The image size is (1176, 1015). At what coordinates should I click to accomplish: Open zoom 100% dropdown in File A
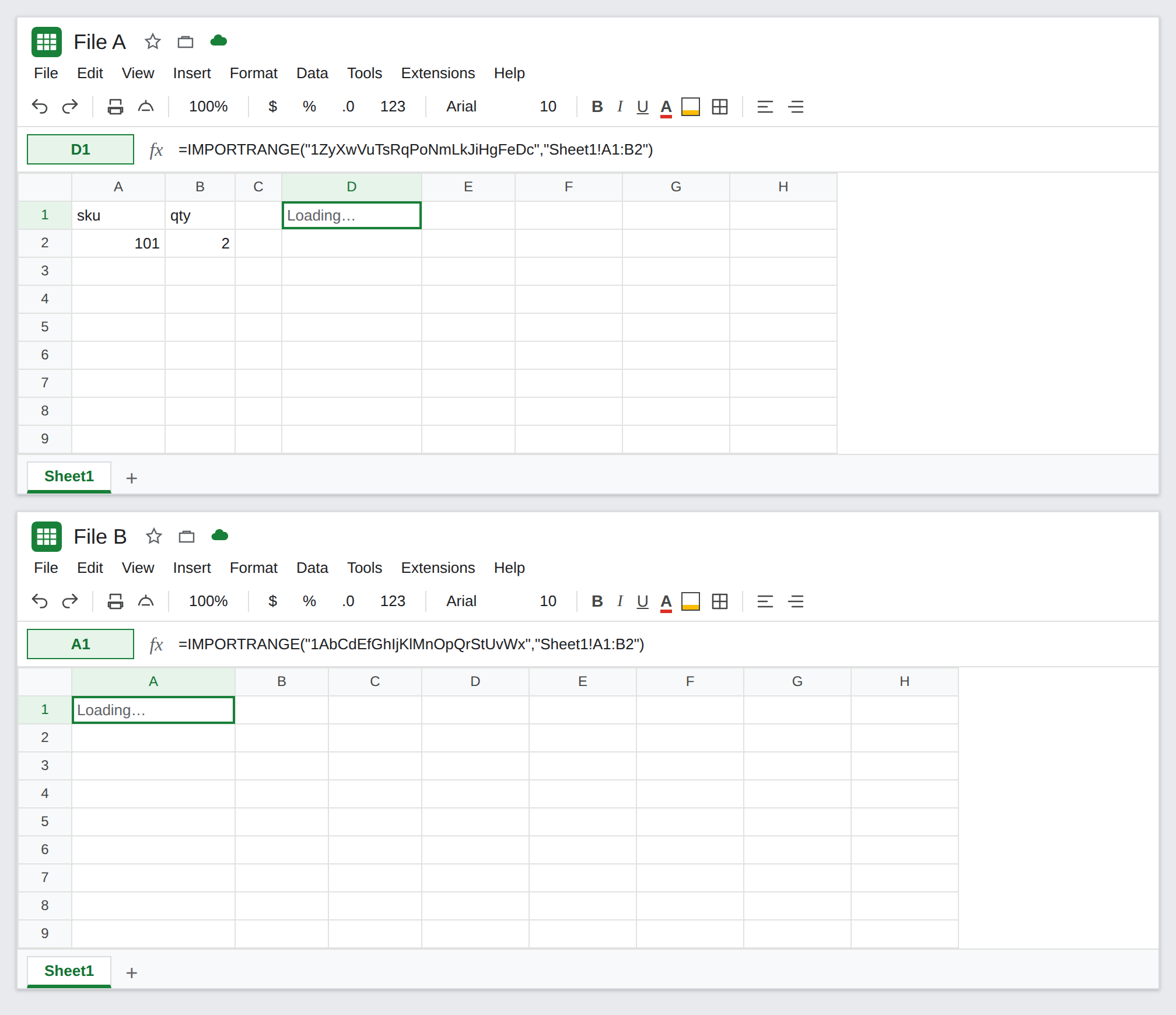tap(208, 107)
